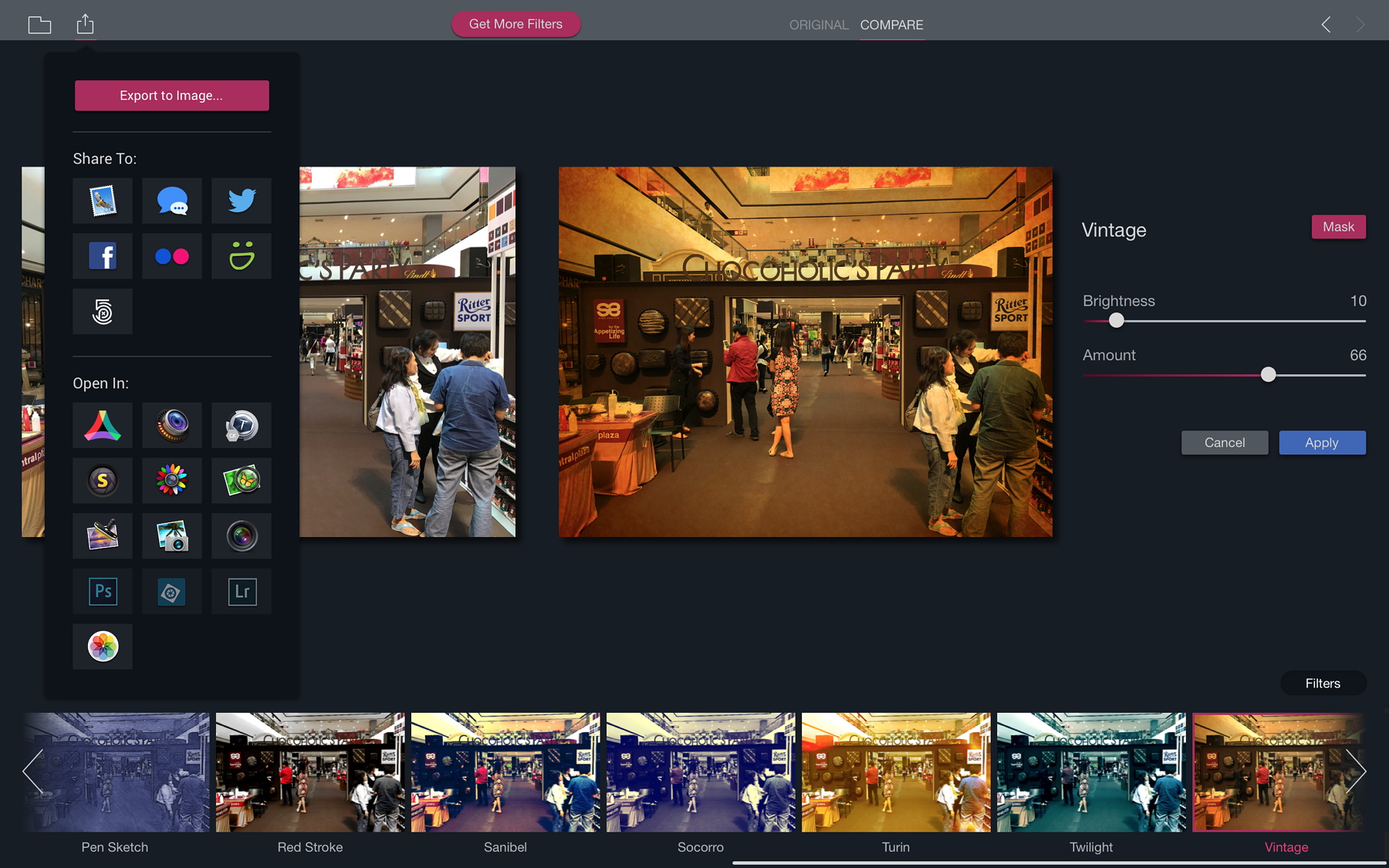
Task: Show previous filters with the strip's left arrow
Action: pos(32,771)
